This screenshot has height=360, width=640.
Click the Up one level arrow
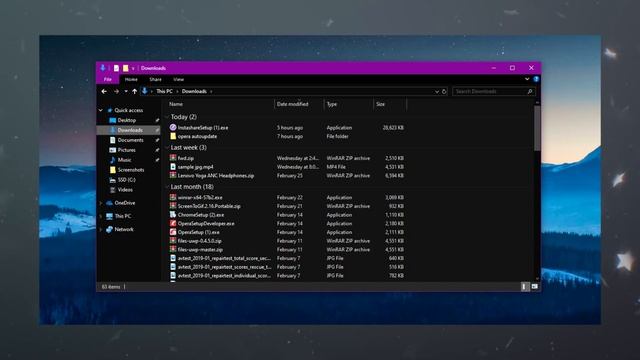[134, 91]
